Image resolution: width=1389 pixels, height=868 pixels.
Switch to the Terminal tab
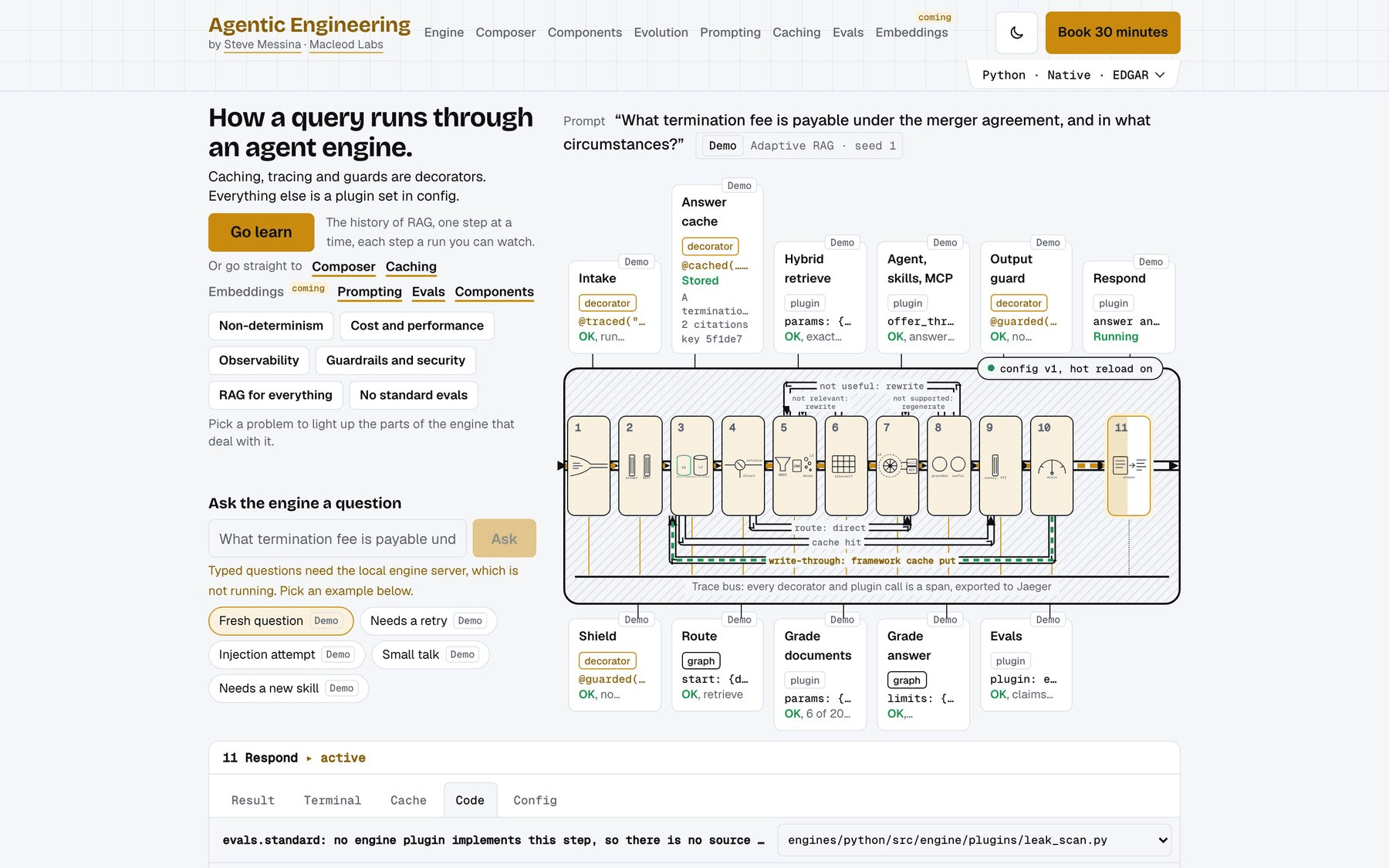pos(333,800)
